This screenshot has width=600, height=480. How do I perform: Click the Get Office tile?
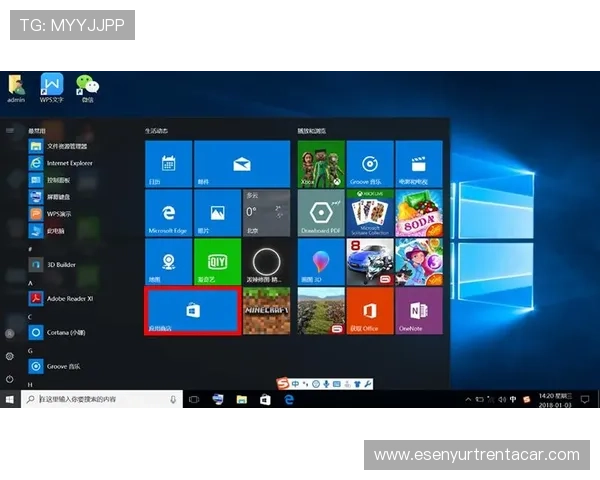pos(370,311)
